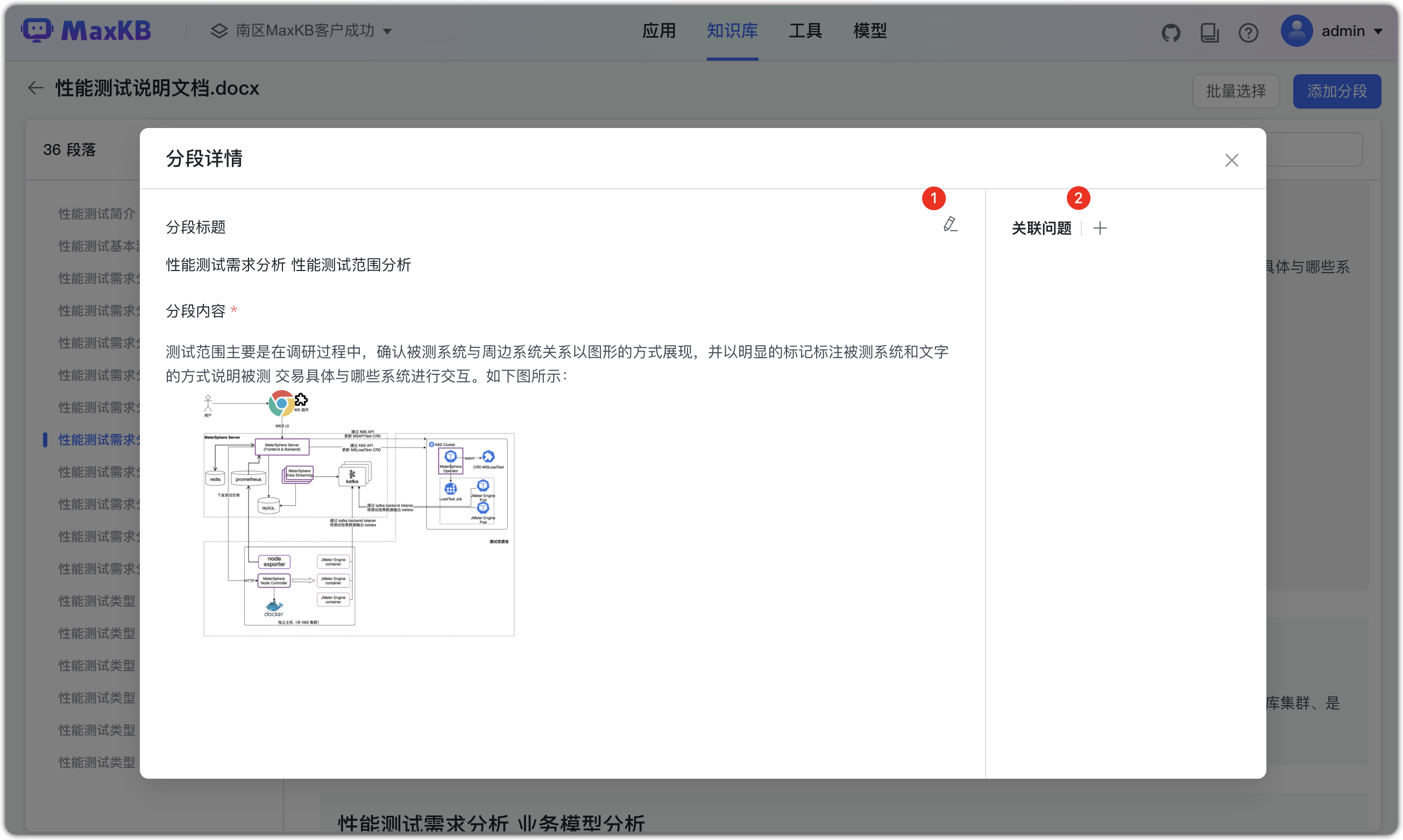Screen dimensions: 1403x840
Task: Open the admin account dropdown arrow
Action: [x=1379, y=31]
